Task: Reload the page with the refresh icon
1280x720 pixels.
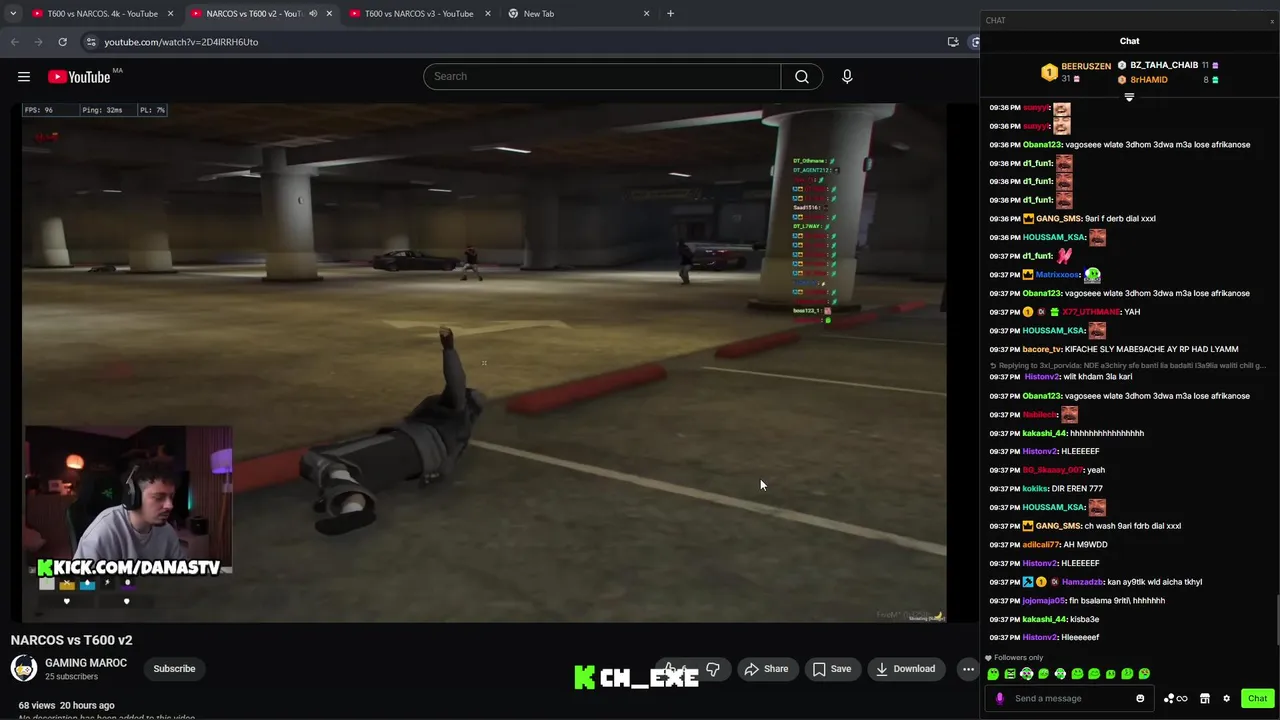Action: 62,42
